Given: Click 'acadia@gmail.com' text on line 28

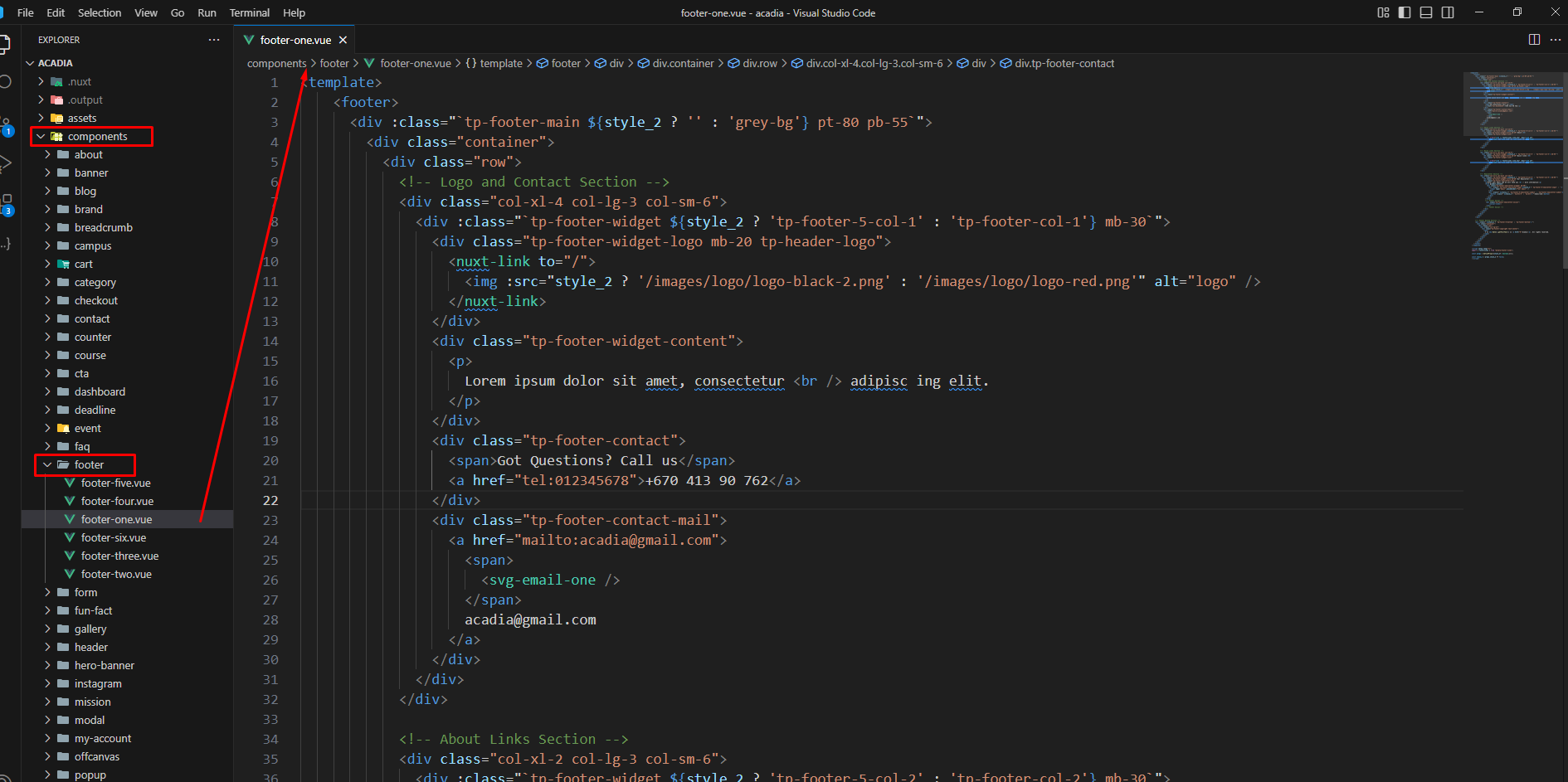Looking at the screenshot, I should click(x=530, y=619).
